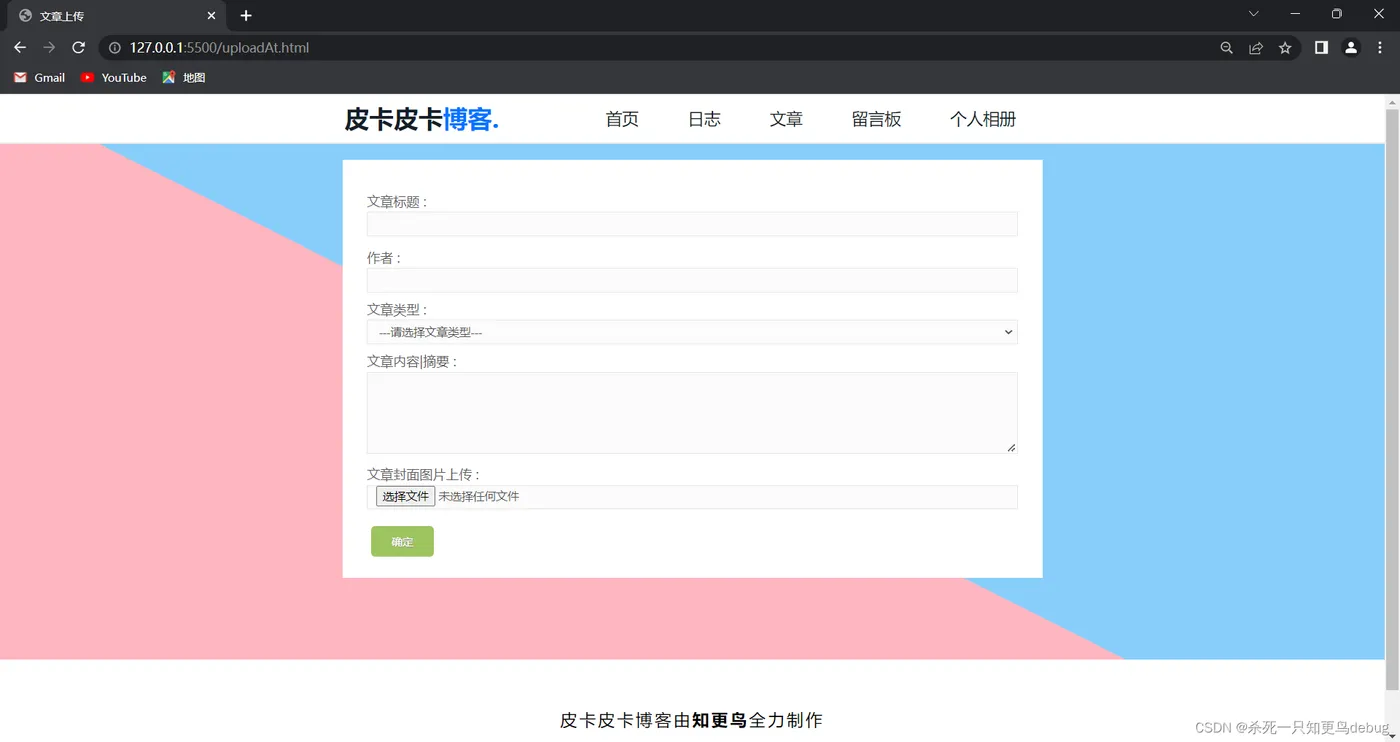Open the 留言板 navigation item
The image size is (1400, 742).
[876, 119]
